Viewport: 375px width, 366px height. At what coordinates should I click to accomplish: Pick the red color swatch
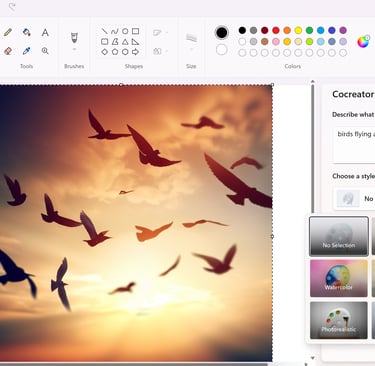coord(276,30)
